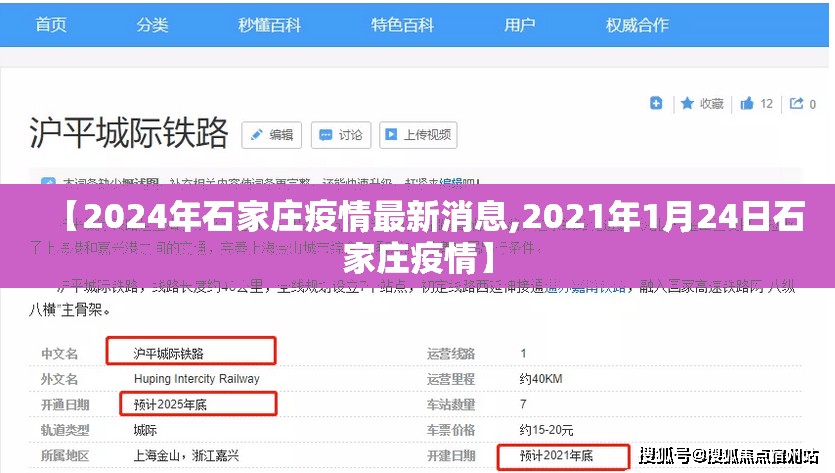Select 特色百科 from the top navigation

point(401,24)
